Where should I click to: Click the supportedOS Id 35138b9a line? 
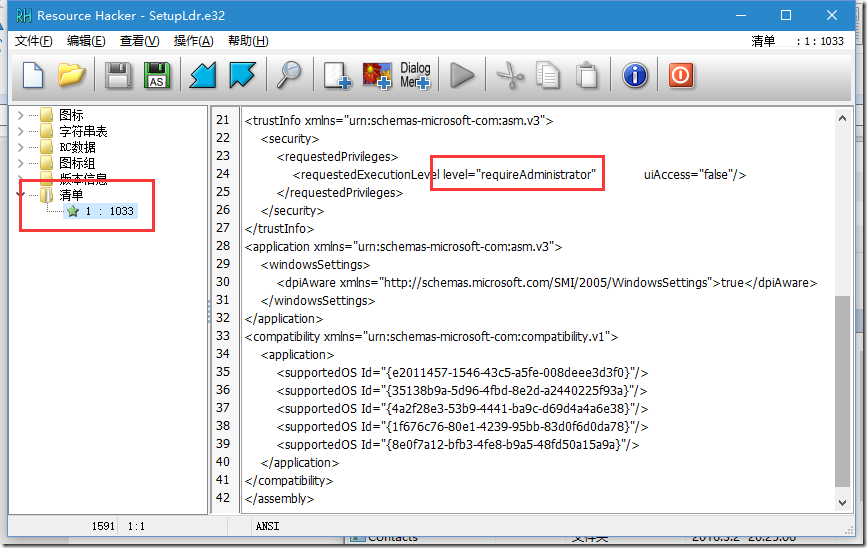click(x=462, y=390)
